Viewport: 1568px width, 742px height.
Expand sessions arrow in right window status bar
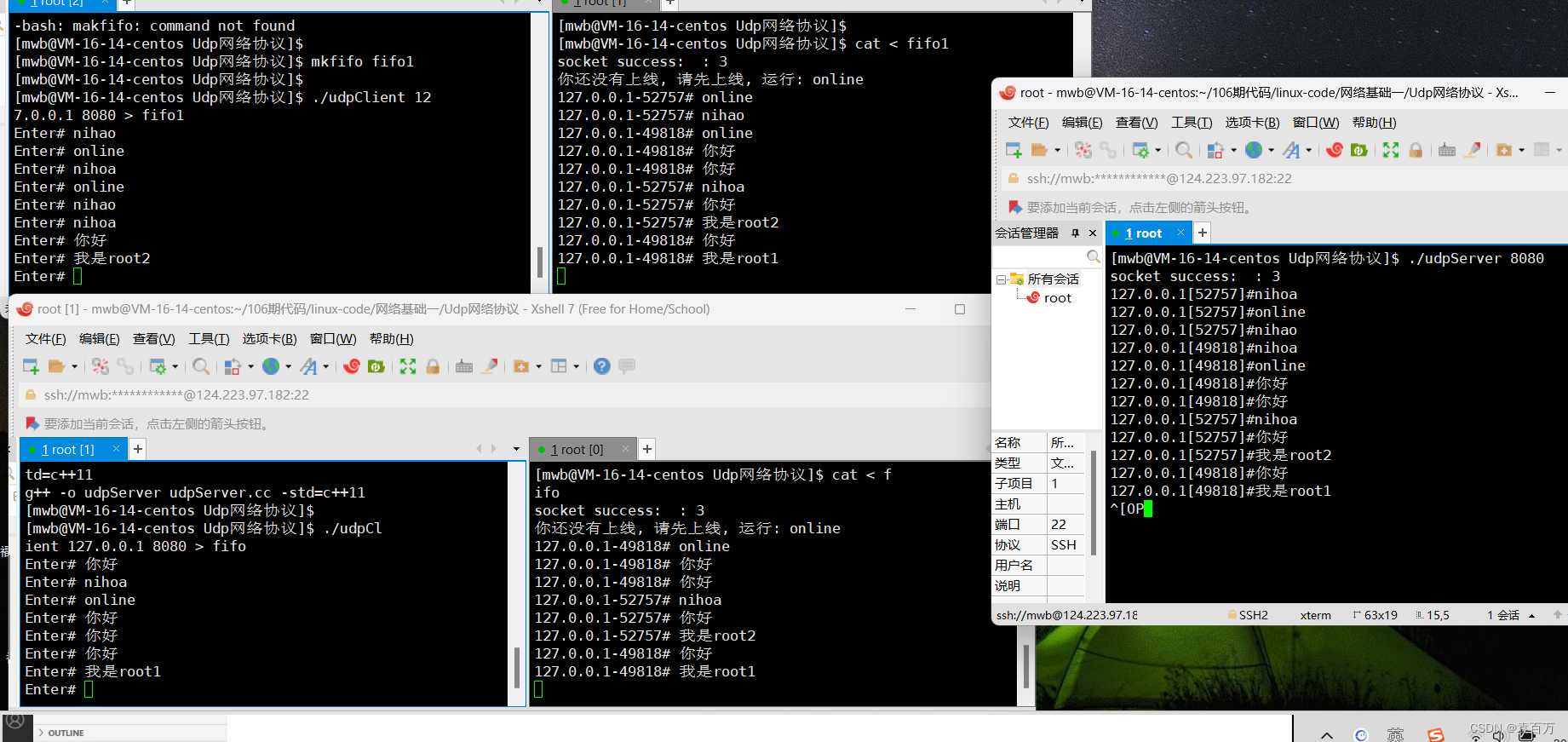click(1532, 615)
